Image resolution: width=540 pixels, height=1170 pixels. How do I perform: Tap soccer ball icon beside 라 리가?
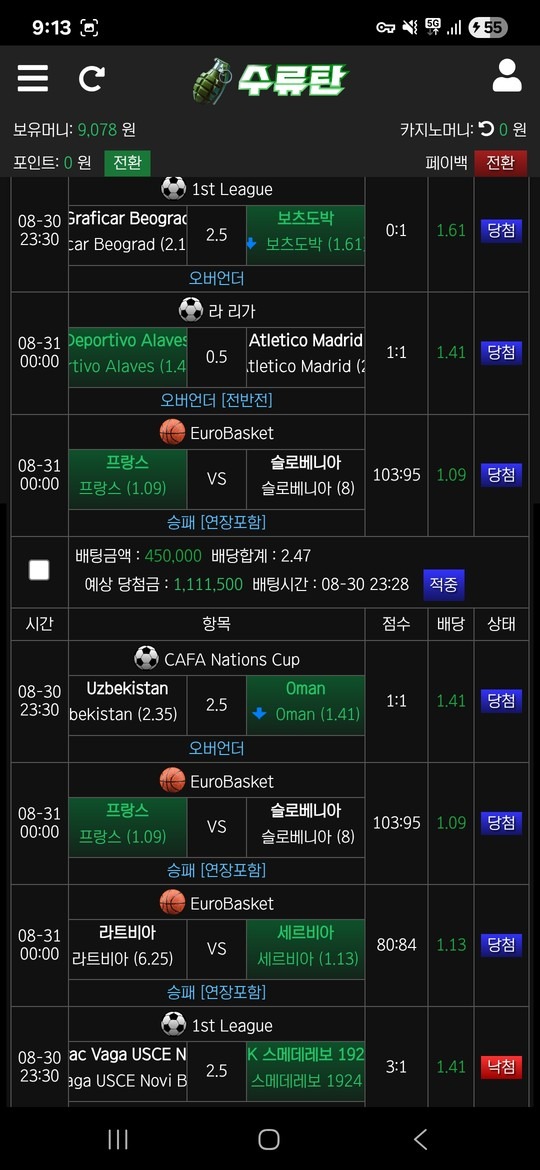point(191,309)
